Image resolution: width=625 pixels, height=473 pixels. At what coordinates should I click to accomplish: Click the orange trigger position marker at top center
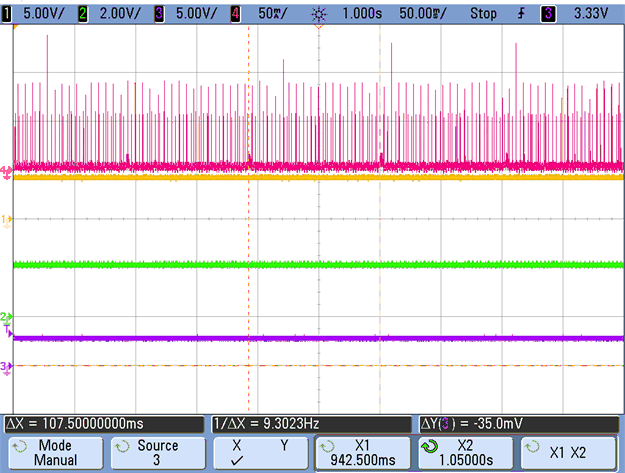click(318, 26)
